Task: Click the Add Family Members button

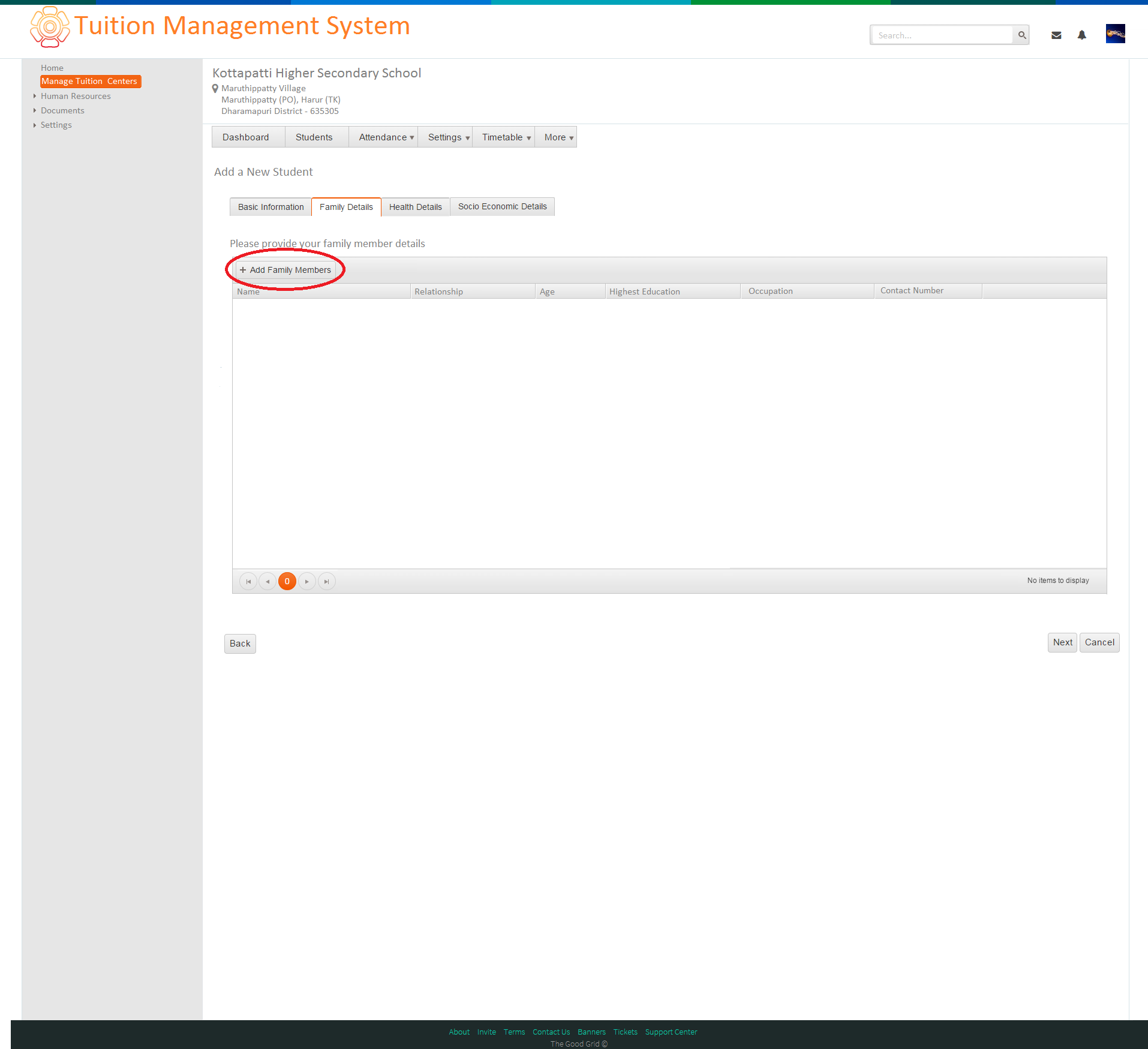Action: 286,270
